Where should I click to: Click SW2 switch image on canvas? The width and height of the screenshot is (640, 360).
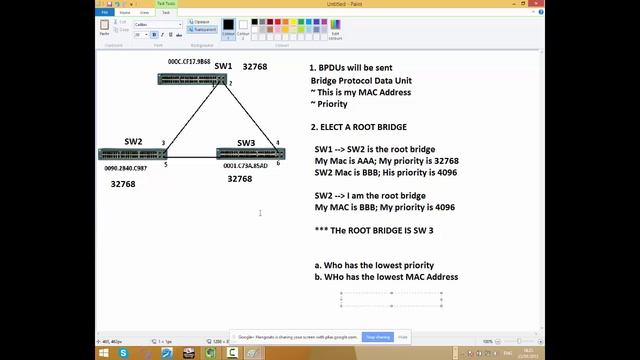(133, 154)
